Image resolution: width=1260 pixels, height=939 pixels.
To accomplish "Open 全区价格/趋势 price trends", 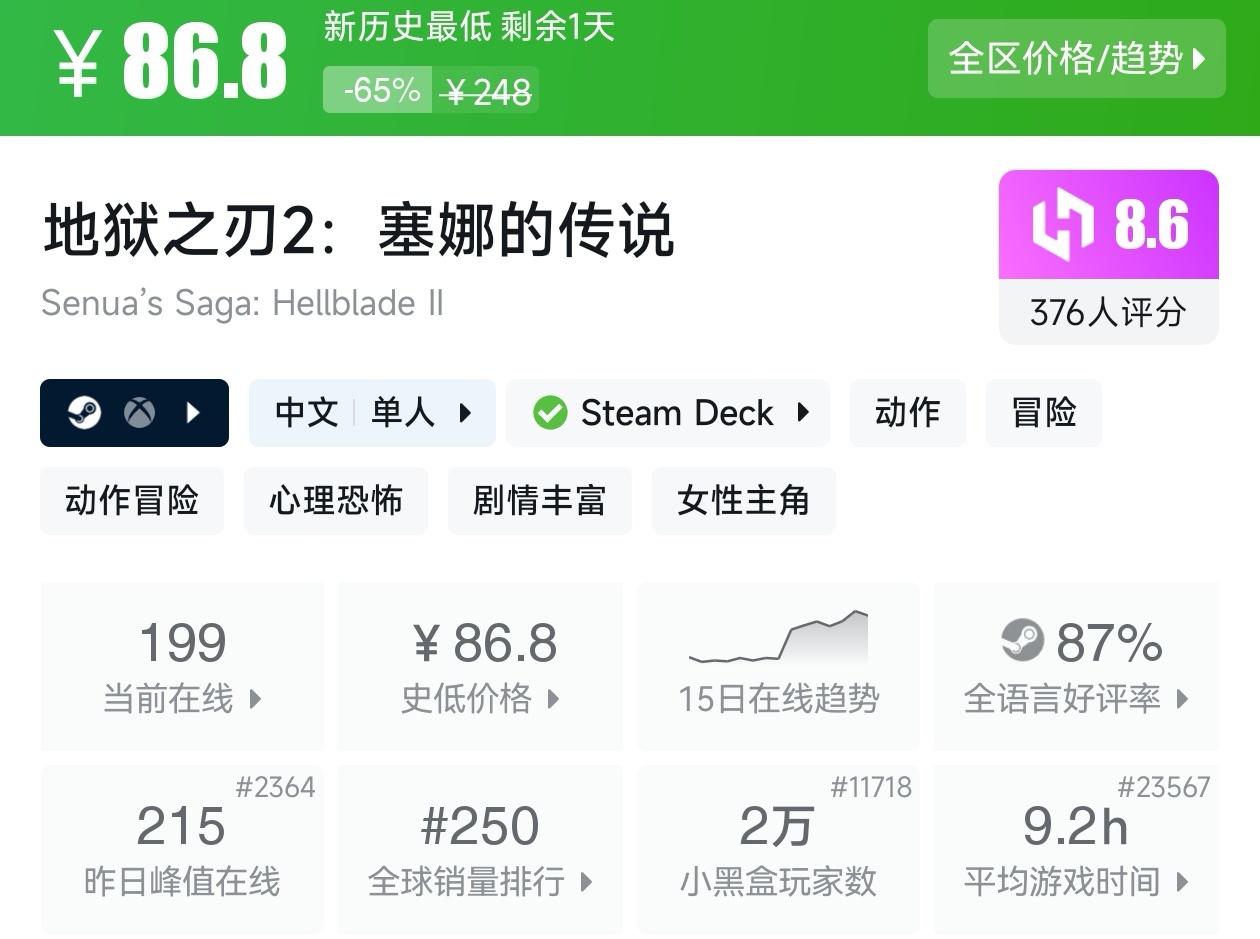I will pyautogui.click(x=1076, y=59).
